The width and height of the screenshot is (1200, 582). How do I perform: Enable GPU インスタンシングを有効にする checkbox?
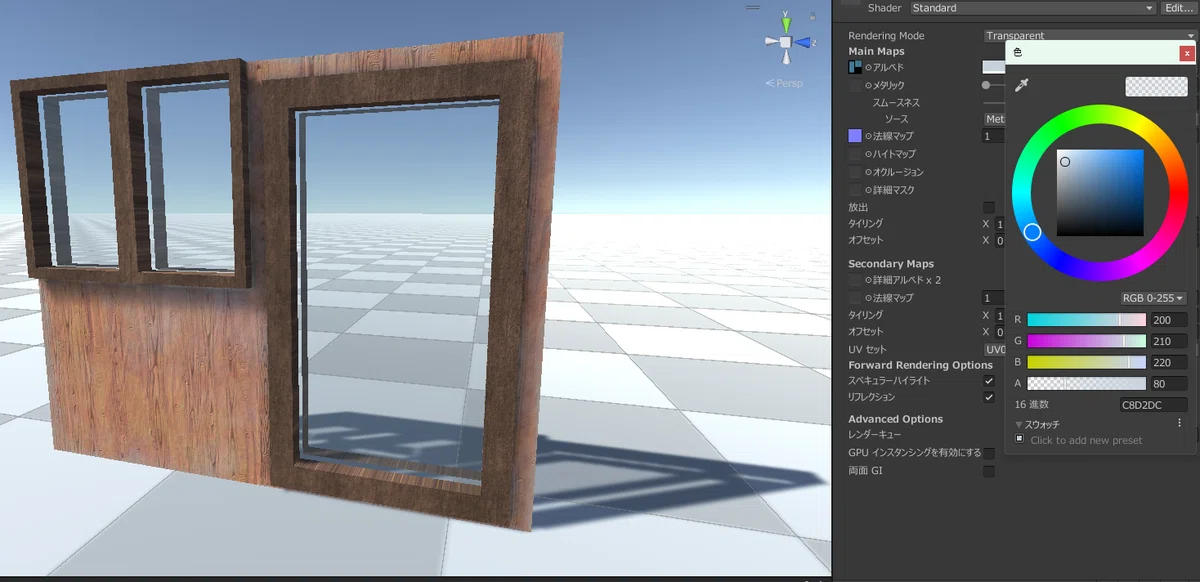point(989,453)
